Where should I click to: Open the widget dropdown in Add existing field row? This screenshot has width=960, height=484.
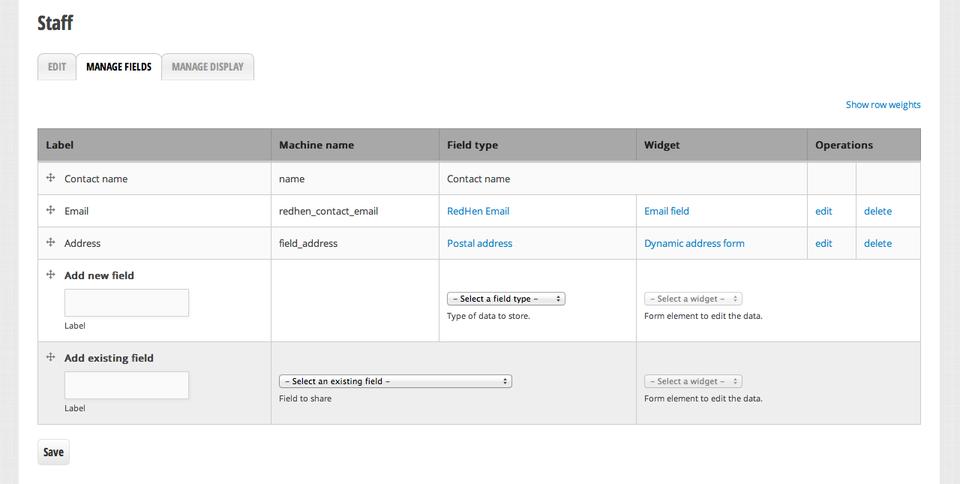[x=693, y=381]
